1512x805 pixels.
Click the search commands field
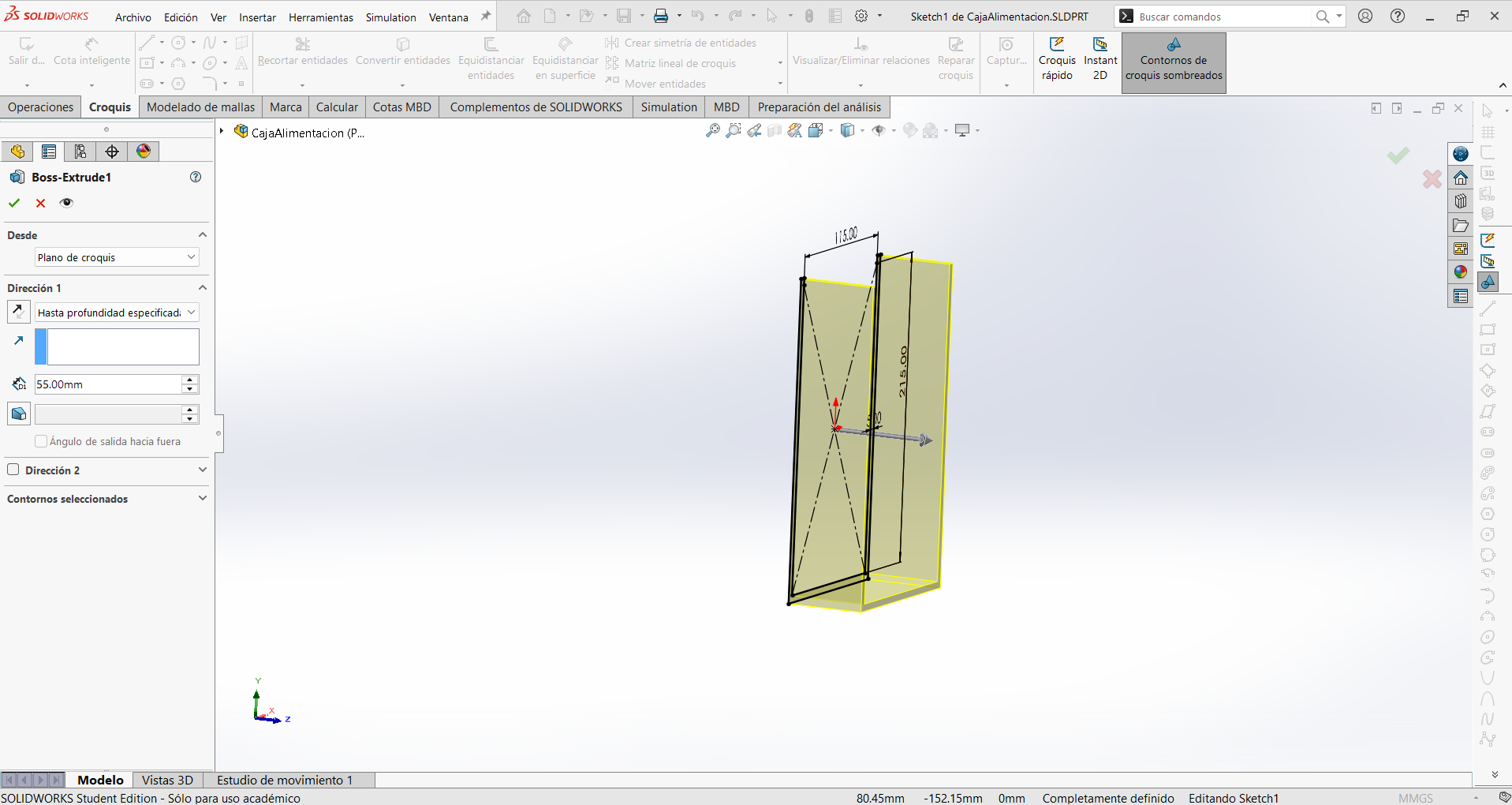pos(1225,17)
